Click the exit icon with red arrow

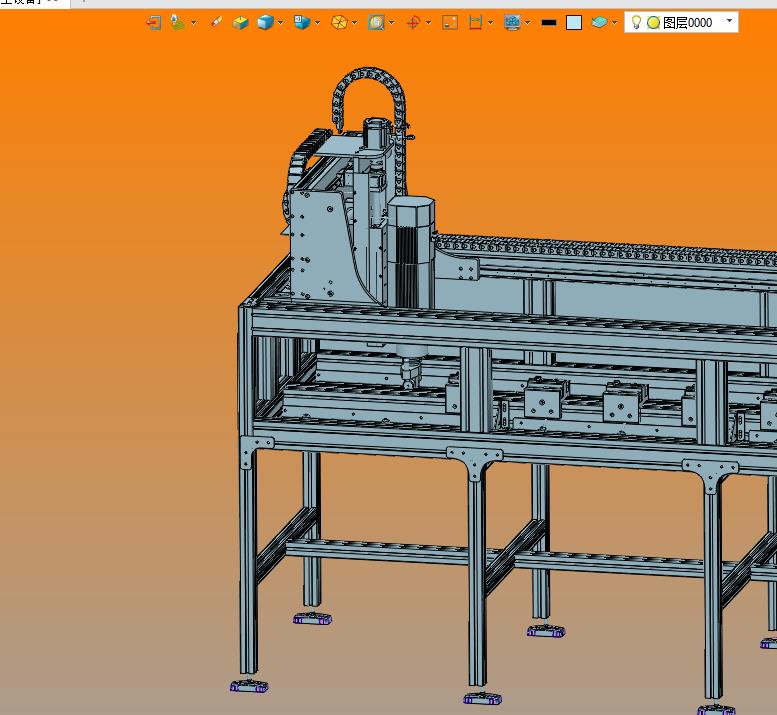point(154,23)
